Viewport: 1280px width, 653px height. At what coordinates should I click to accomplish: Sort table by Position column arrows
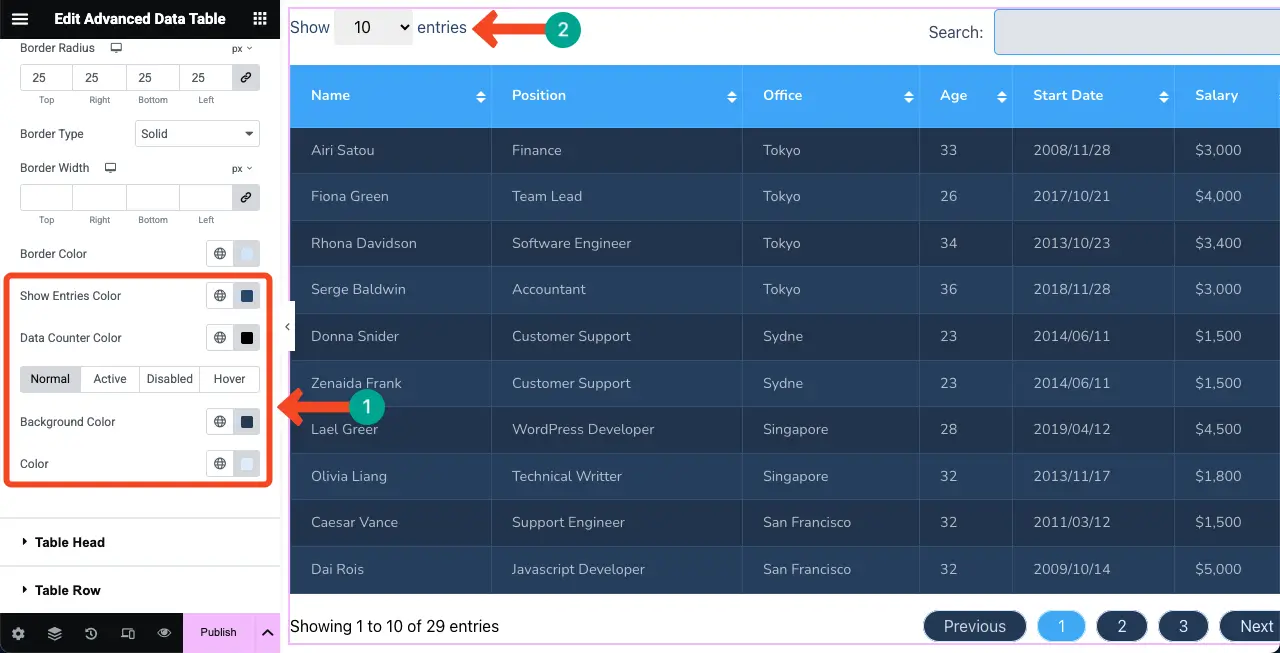point(732,96)
